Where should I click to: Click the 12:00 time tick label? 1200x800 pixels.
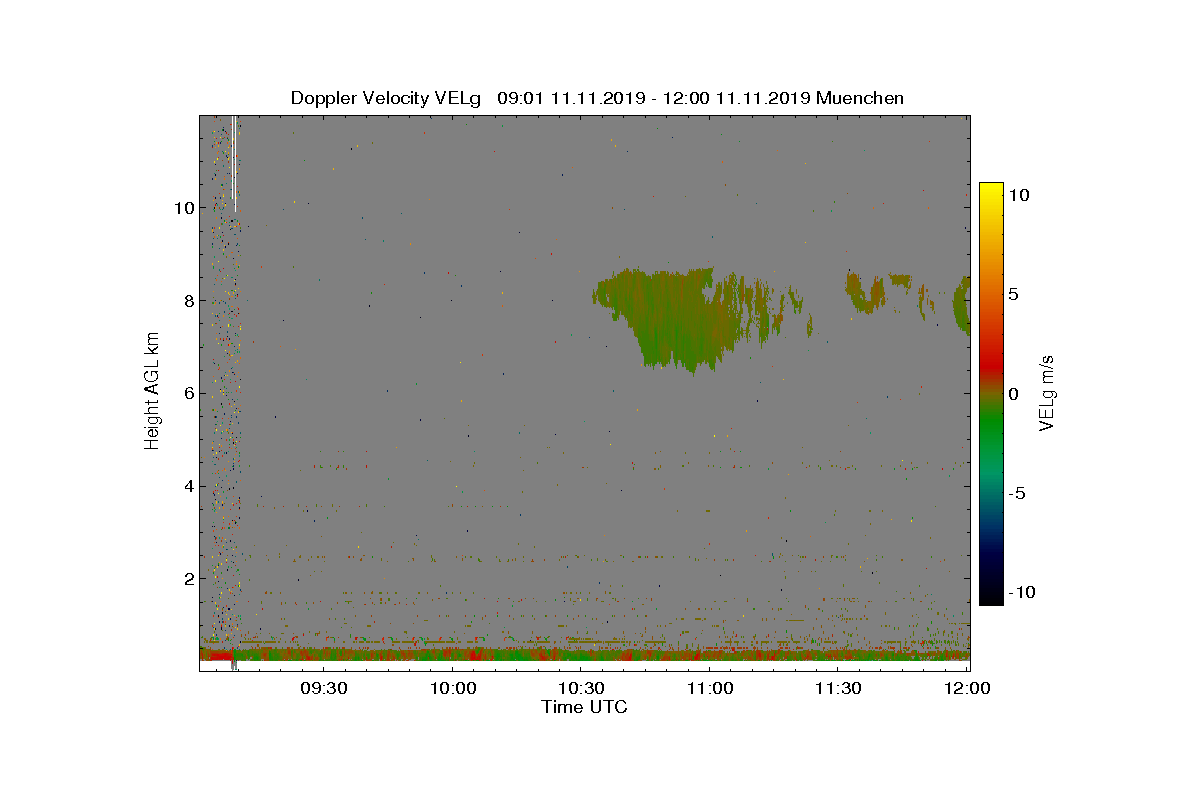pos(967,688)
